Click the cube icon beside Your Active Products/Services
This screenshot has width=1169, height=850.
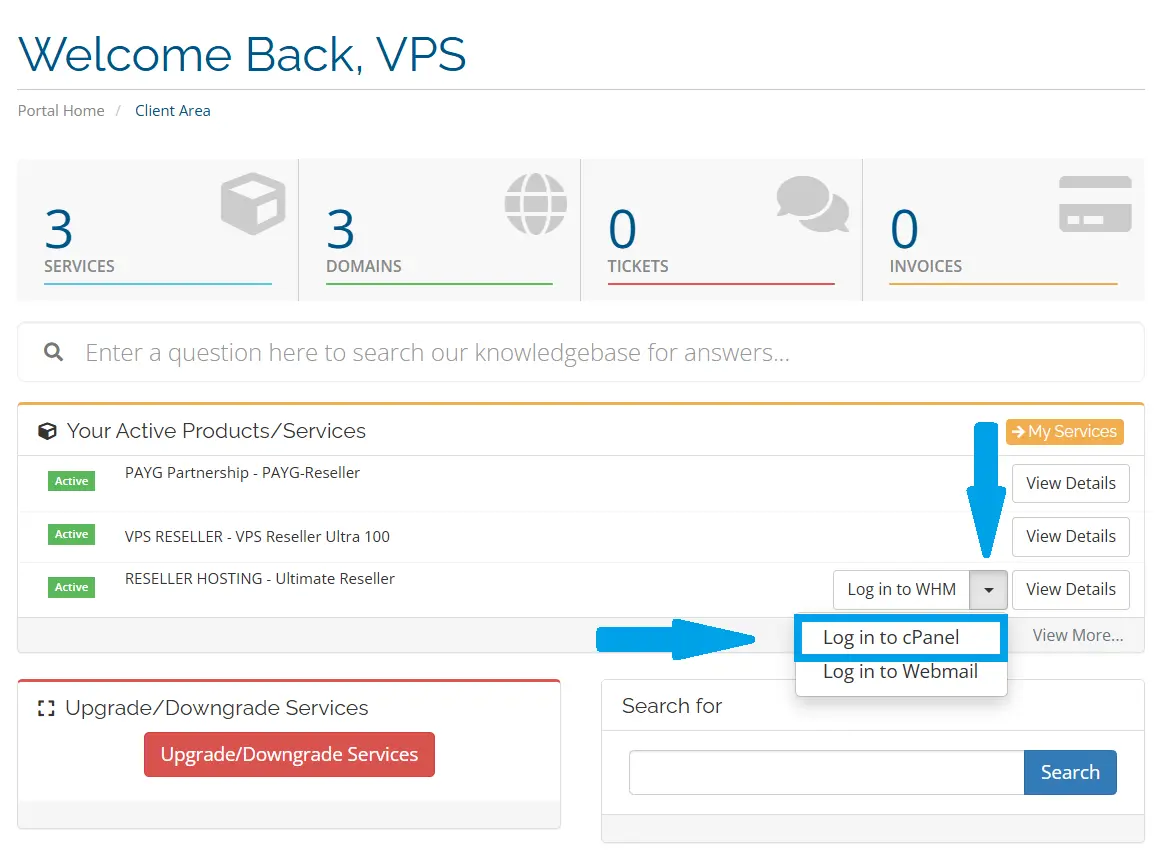(46, 430)
